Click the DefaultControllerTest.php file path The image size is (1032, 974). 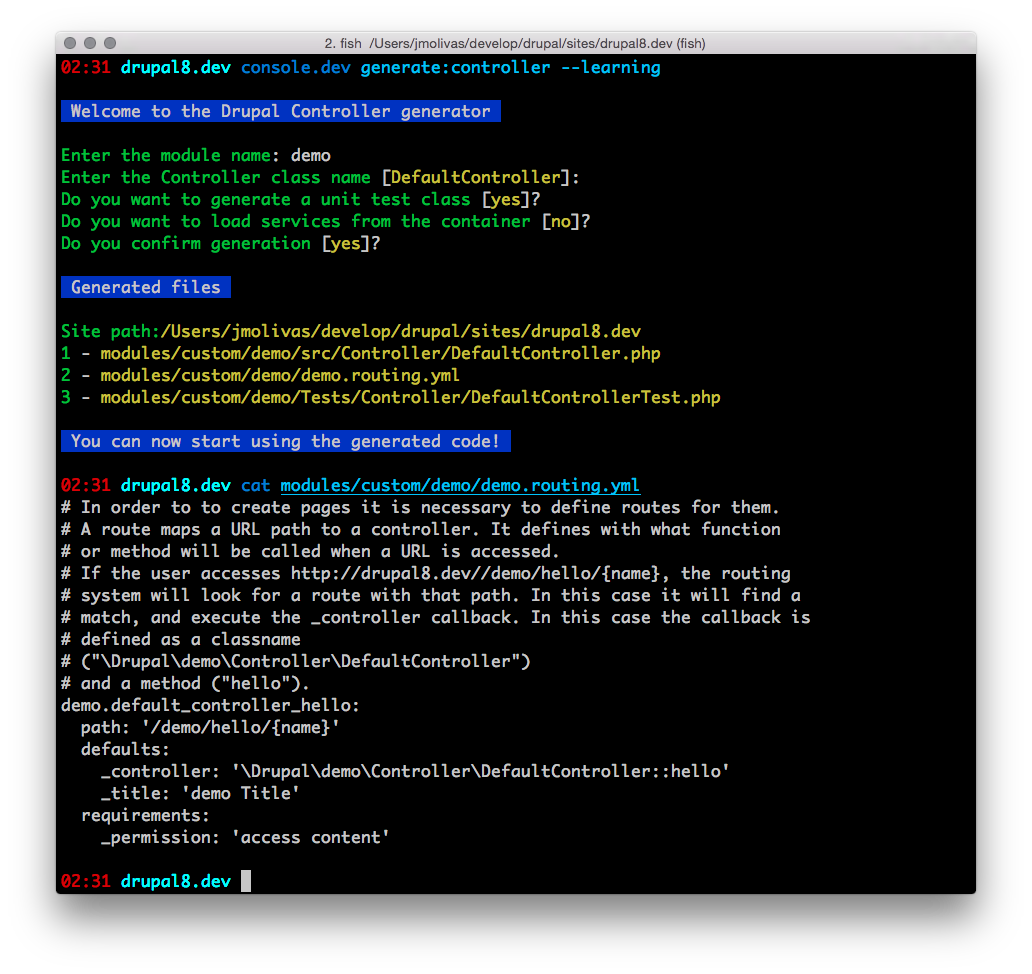410,397
